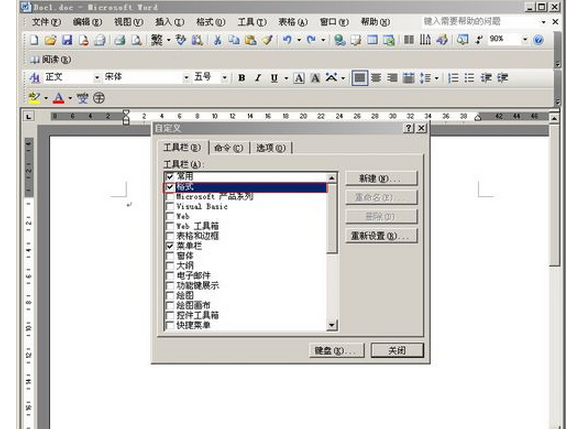Expand the font color dropdown arrow
580x429 pixels.
coord(70,98)
